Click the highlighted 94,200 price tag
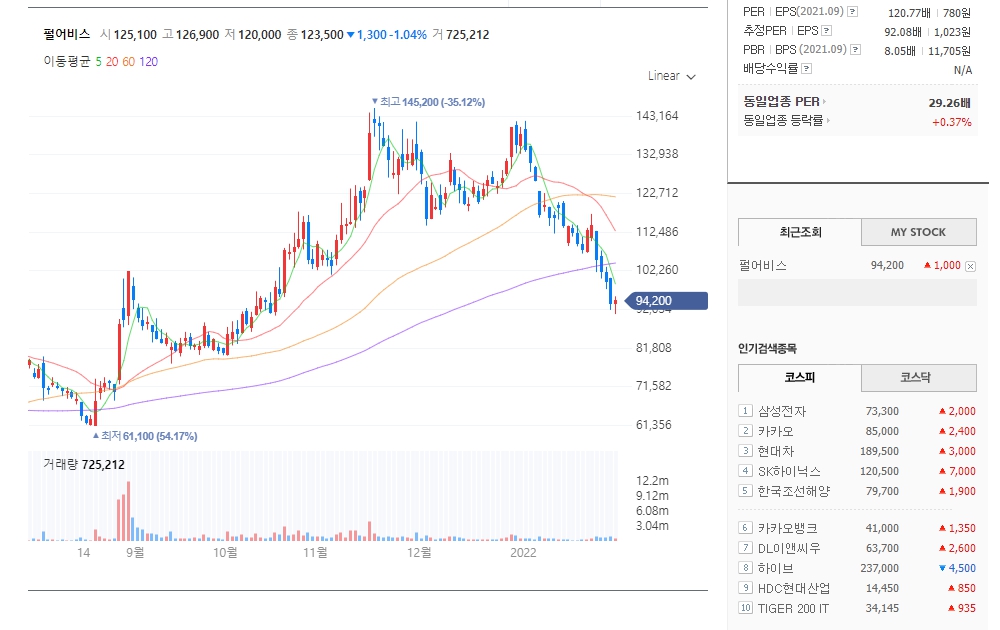 (x=665, y=299)
